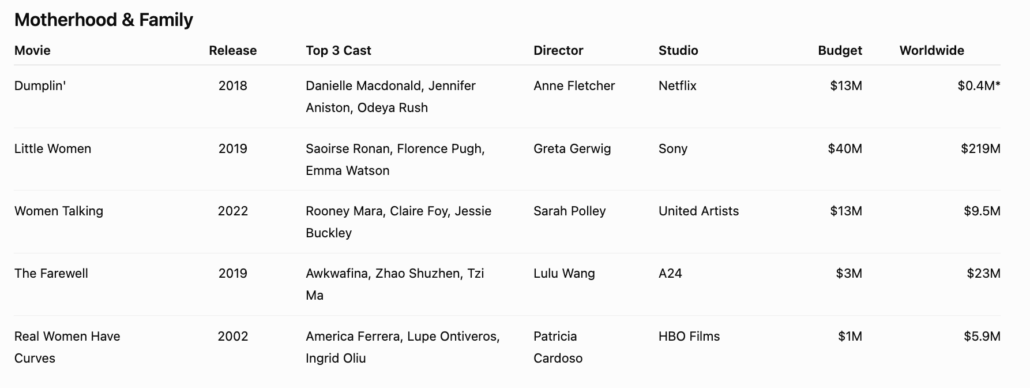Click the Budget column header
The height and width of the screenshot is (388, 1030).
coord(840,51)
